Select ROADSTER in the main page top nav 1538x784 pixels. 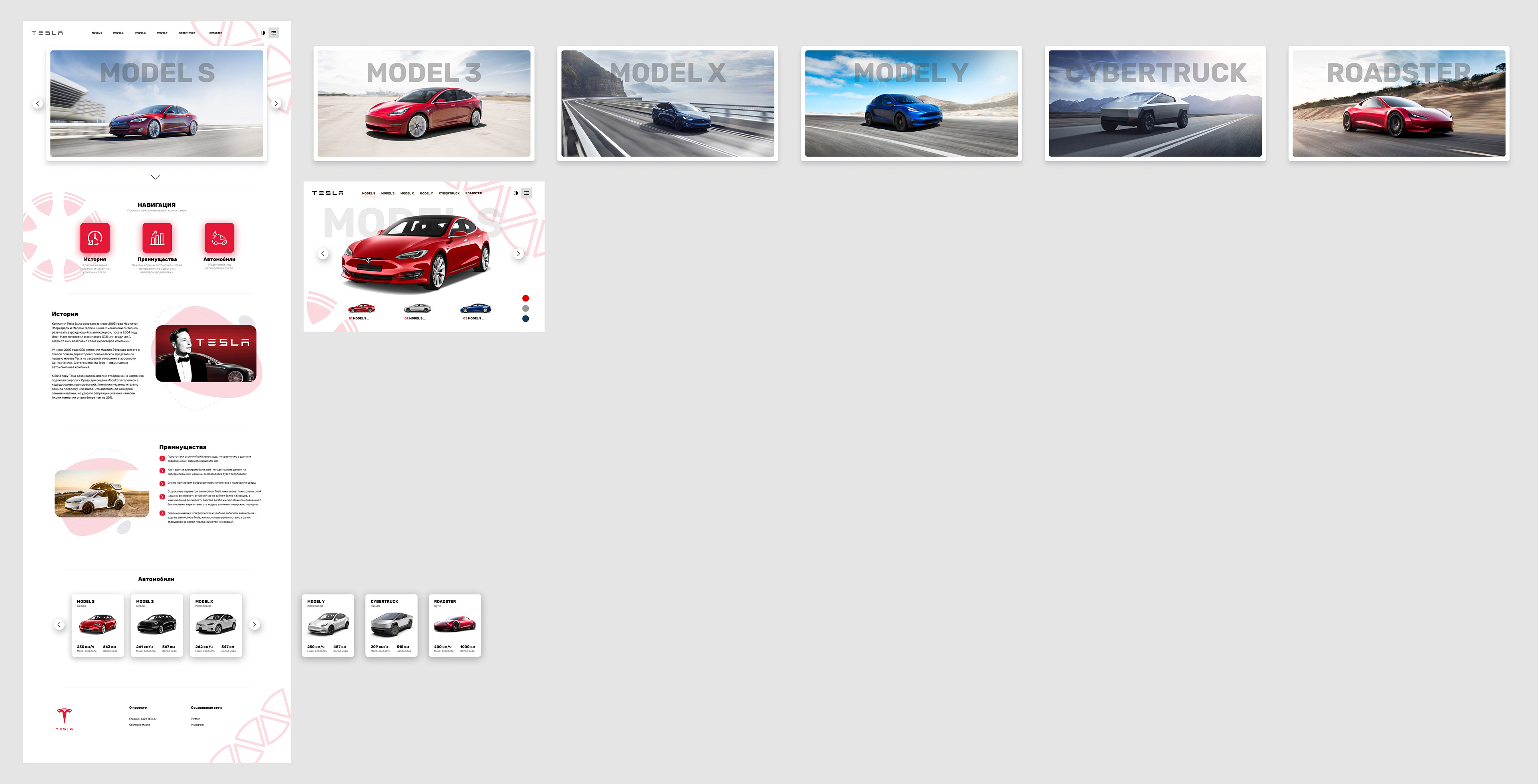point(215,33)
